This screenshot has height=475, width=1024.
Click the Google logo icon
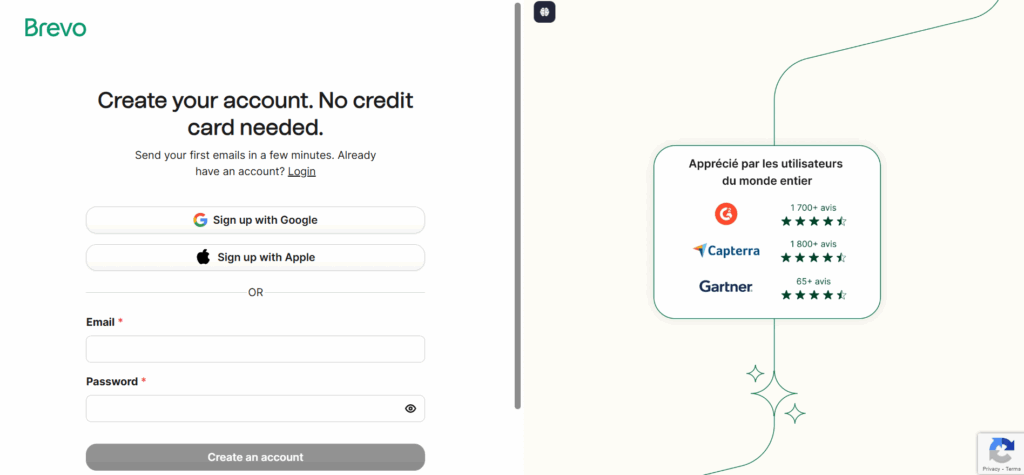200,220
